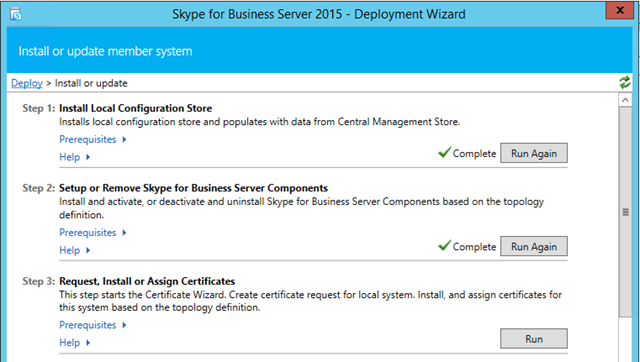Click the green checkmark beside Step 1 Complete
The height and width of the screenshot is (362, 640).
click(x=444, y=153)
